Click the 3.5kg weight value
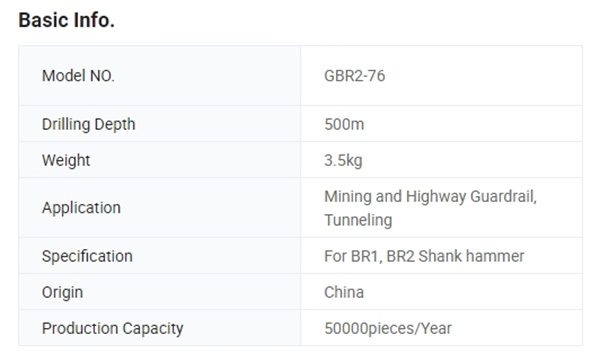 [343, 160]
